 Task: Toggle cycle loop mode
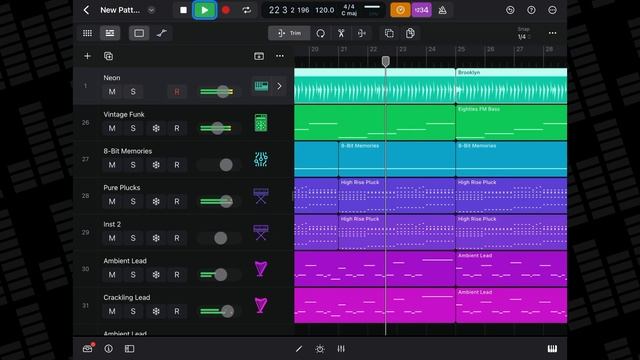[247, 10]
